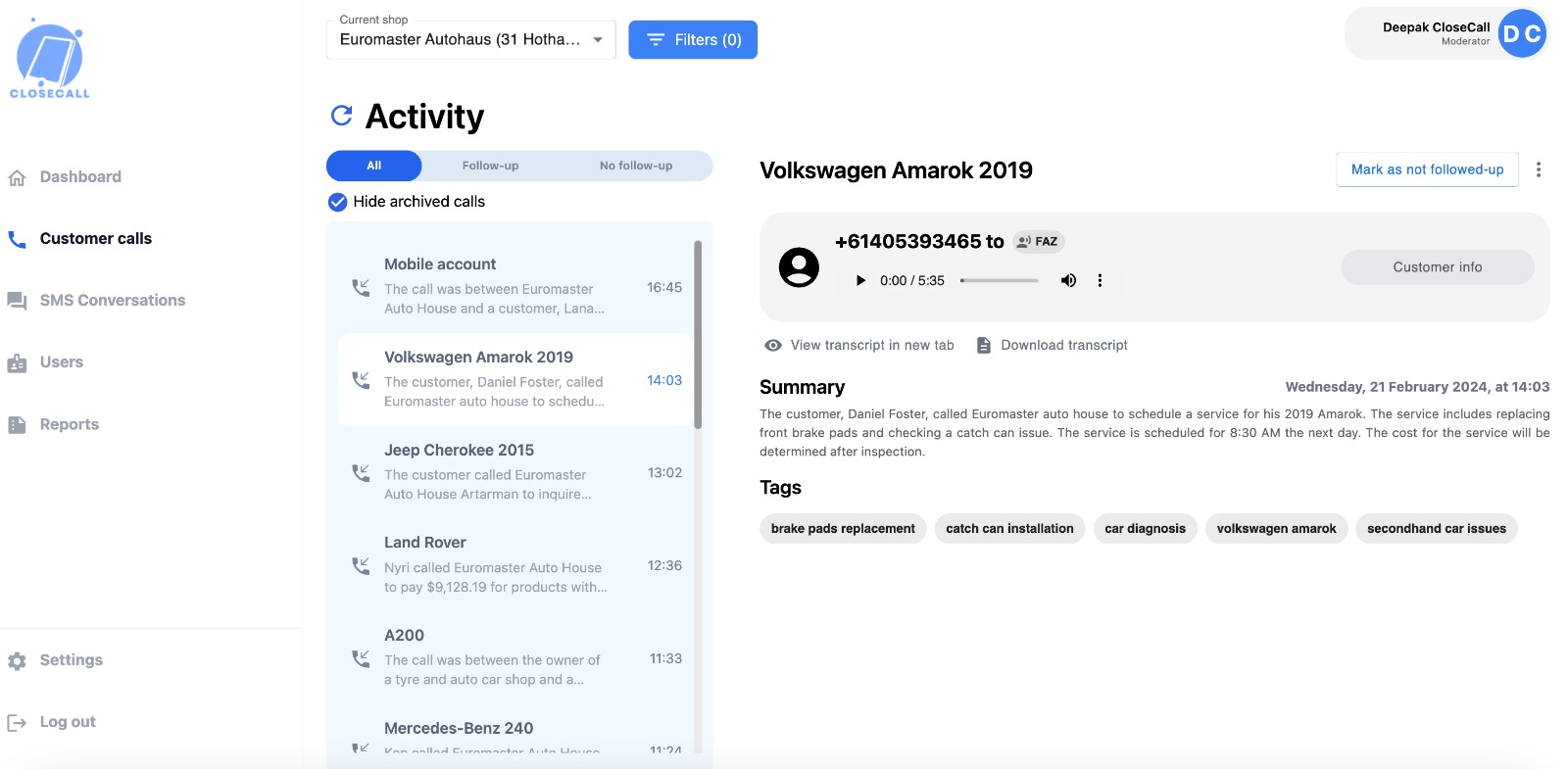Click the brake pads replacement tag
The height and width of the screenshot is (769, 1568).
tap(843, 529)
